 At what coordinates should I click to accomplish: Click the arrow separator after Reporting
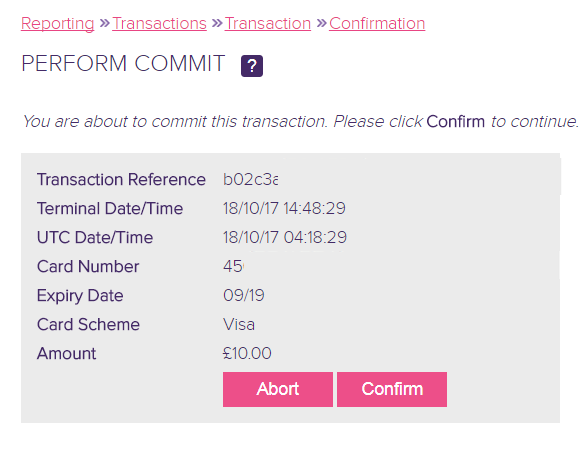pyautogui.click(x=104, y=23)
